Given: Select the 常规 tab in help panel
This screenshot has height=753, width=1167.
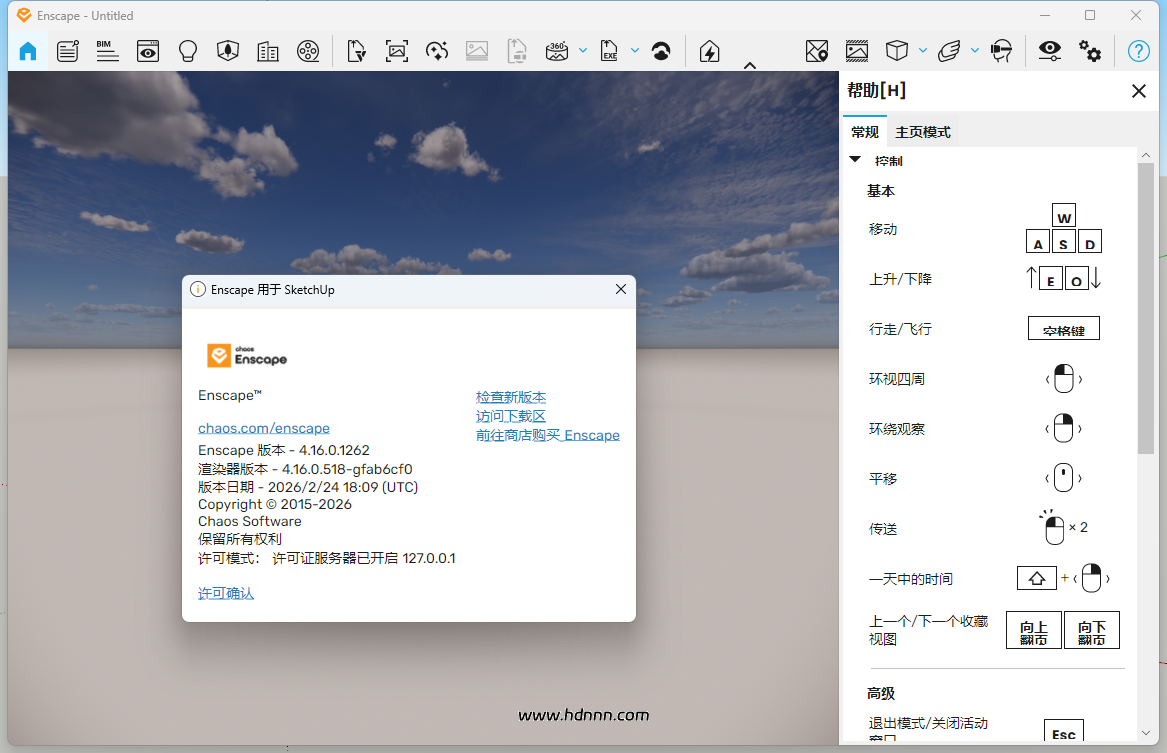Looking at the screenshot, I should 865,132.
